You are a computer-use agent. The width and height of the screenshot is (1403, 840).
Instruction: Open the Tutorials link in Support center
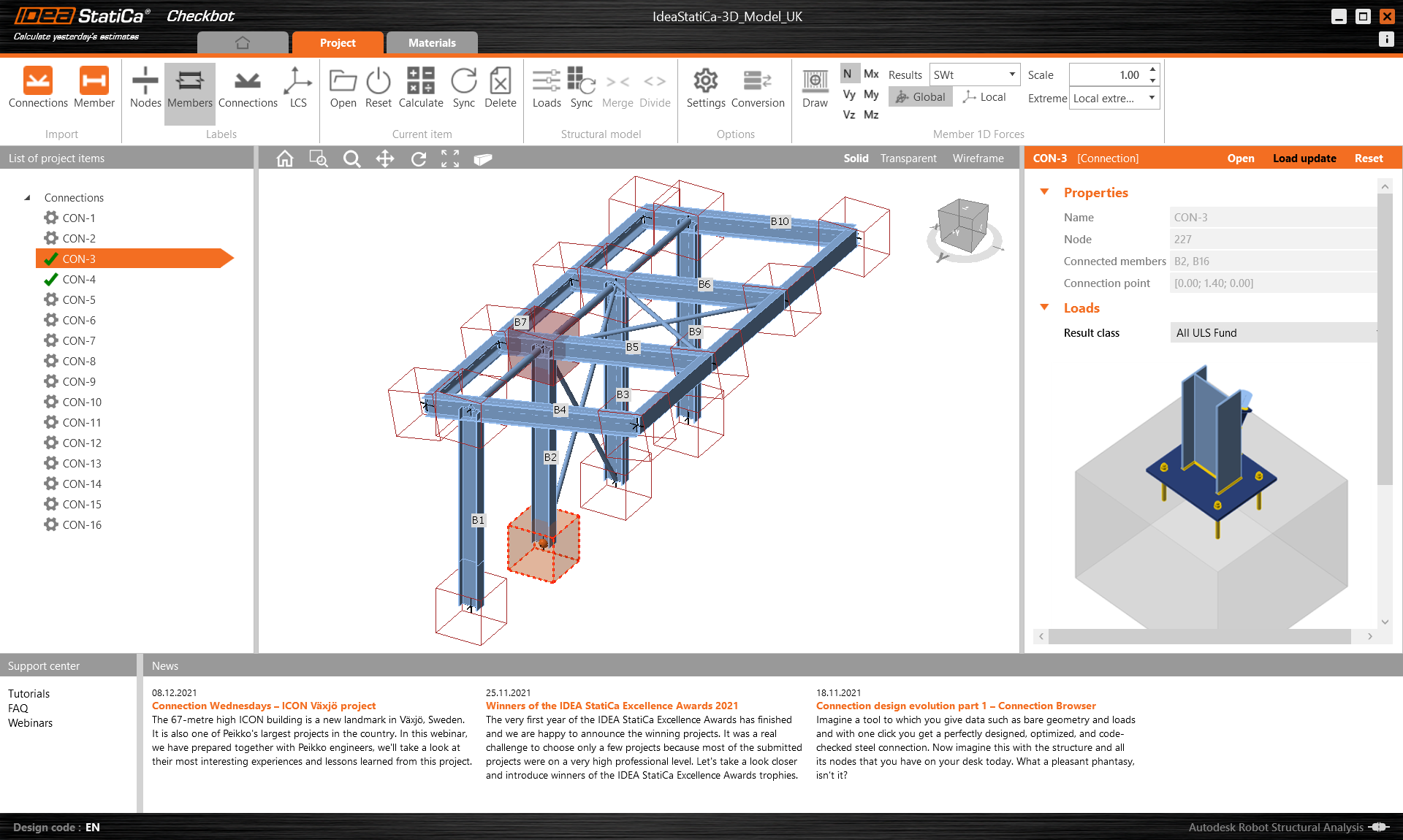tap(29, 693)
